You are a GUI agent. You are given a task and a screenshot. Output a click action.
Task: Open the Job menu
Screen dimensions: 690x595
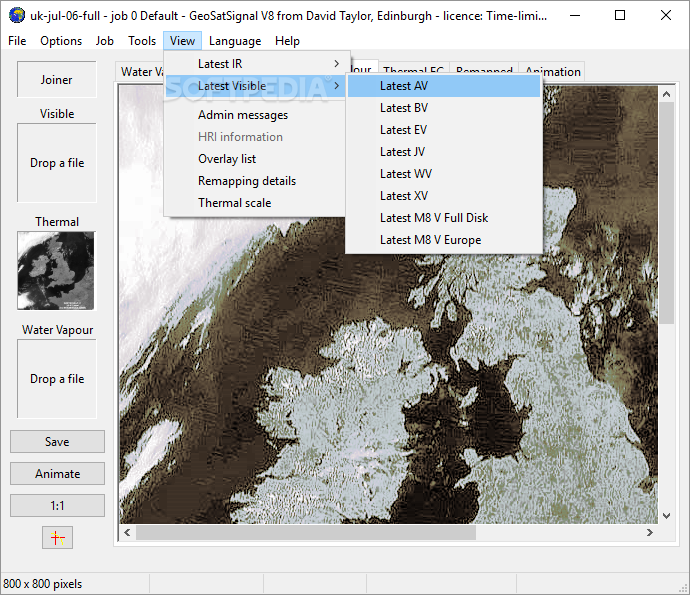pos(105,41)
